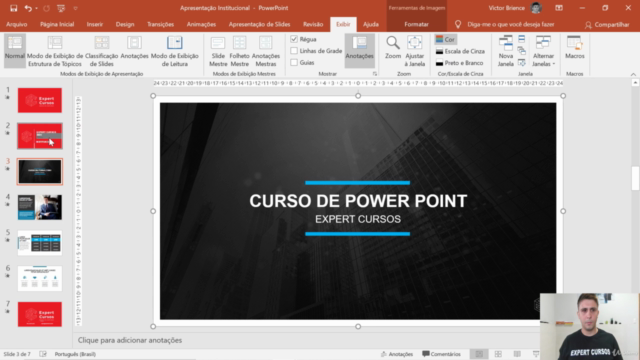Open the Formatar image tools tab
The image size is (640, 360).
coord(416,24)
